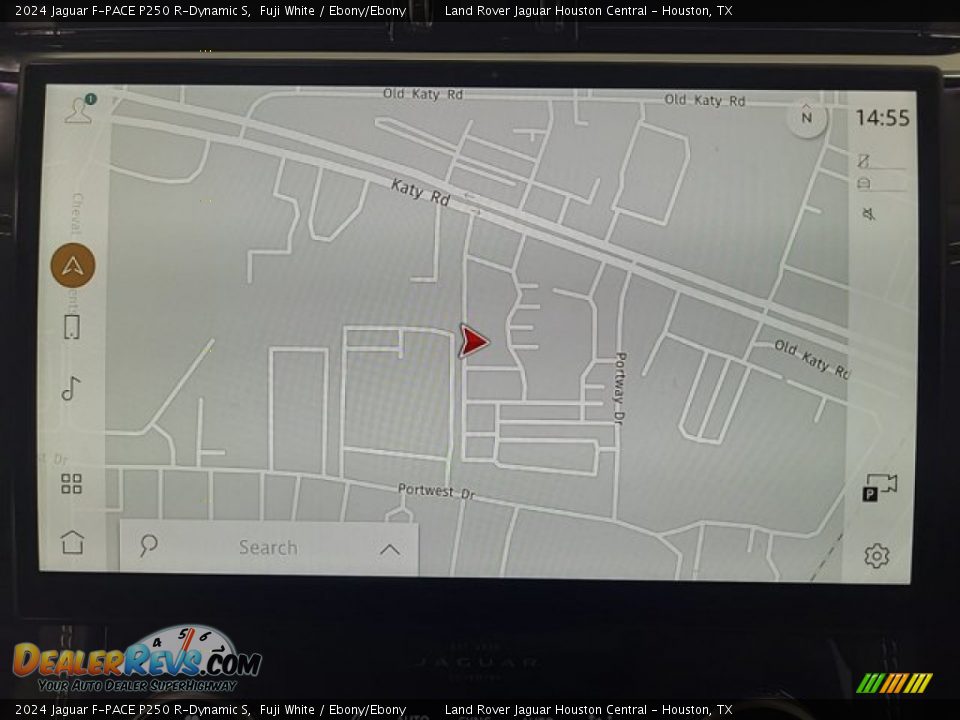960x720 pixels.
Task: Open the driver profile icon
Action: [x=80, y=110]
